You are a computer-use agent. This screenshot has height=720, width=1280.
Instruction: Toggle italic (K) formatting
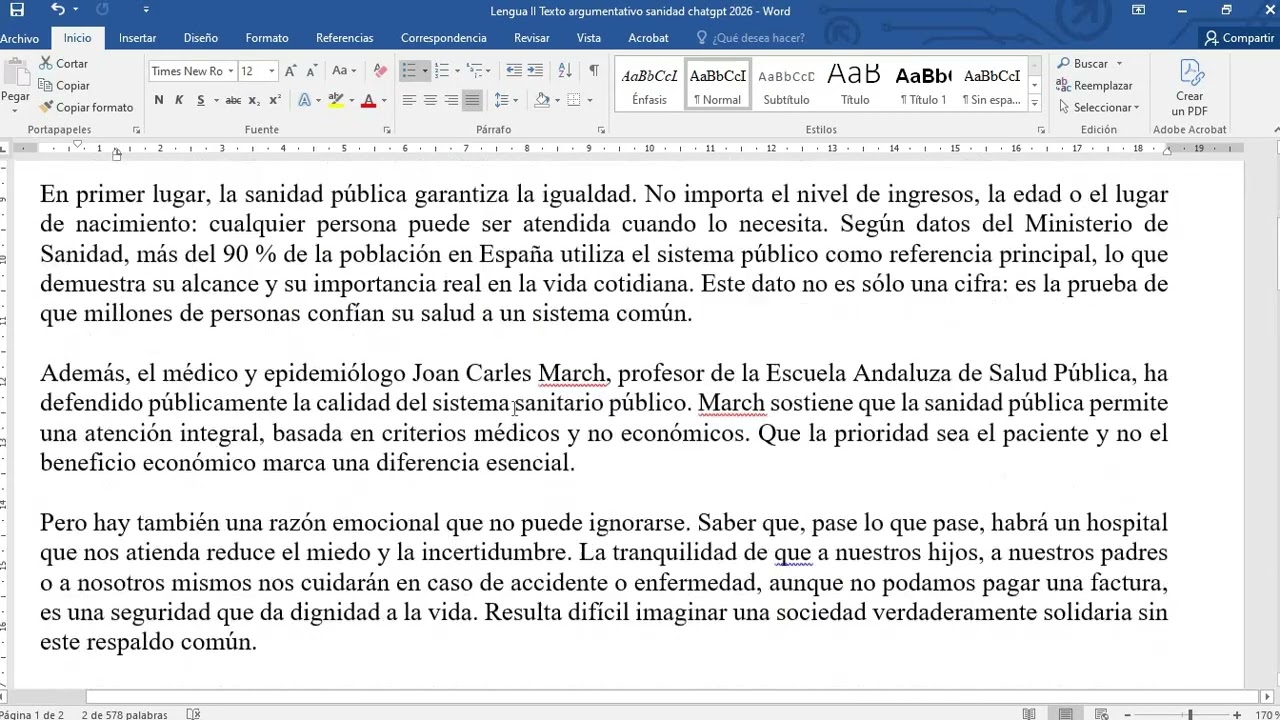click(x=179, y=100)
